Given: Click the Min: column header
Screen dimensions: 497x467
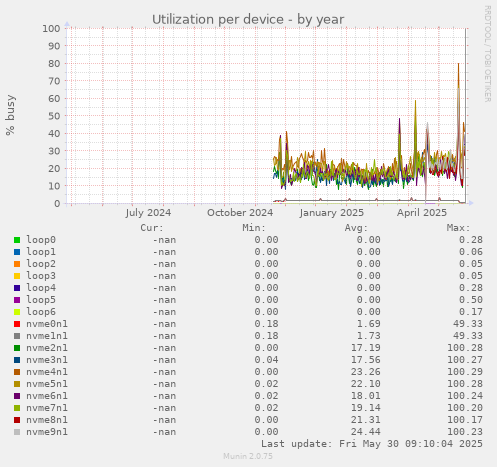Looking at the screenshot, I should coord(254,228).
